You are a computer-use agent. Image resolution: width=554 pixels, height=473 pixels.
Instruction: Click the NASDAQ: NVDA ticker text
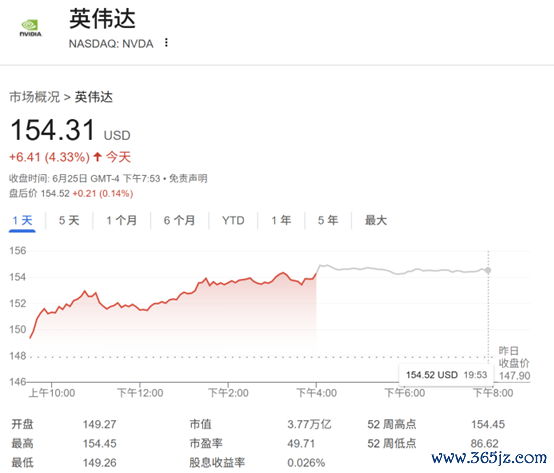coord(111,44)
